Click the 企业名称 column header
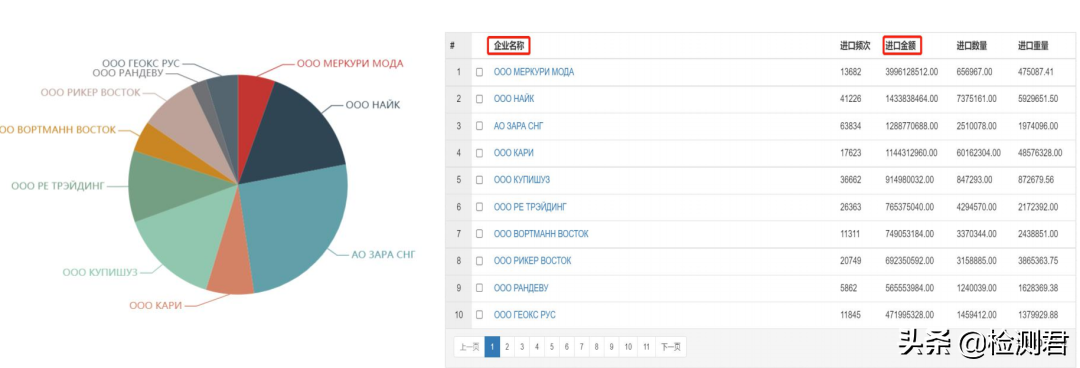The width and height of the screenshot is (1080, 368). click(x=510, y=45)
